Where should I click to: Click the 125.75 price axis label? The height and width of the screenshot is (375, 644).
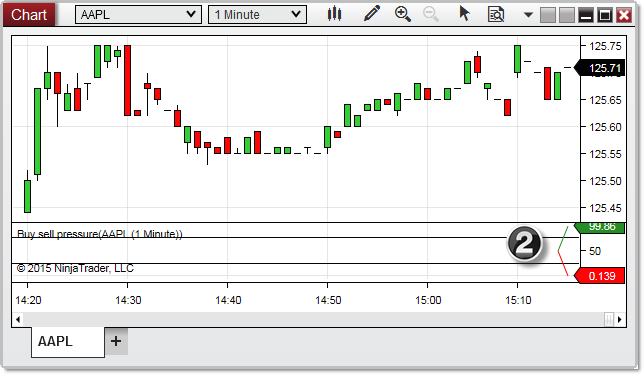pos(605,46)
